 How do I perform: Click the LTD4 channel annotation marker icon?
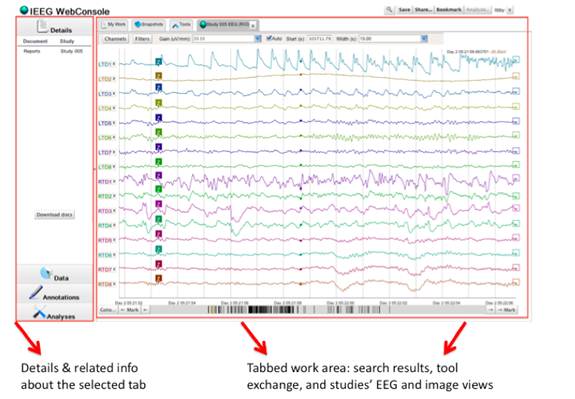pos(158,103)
